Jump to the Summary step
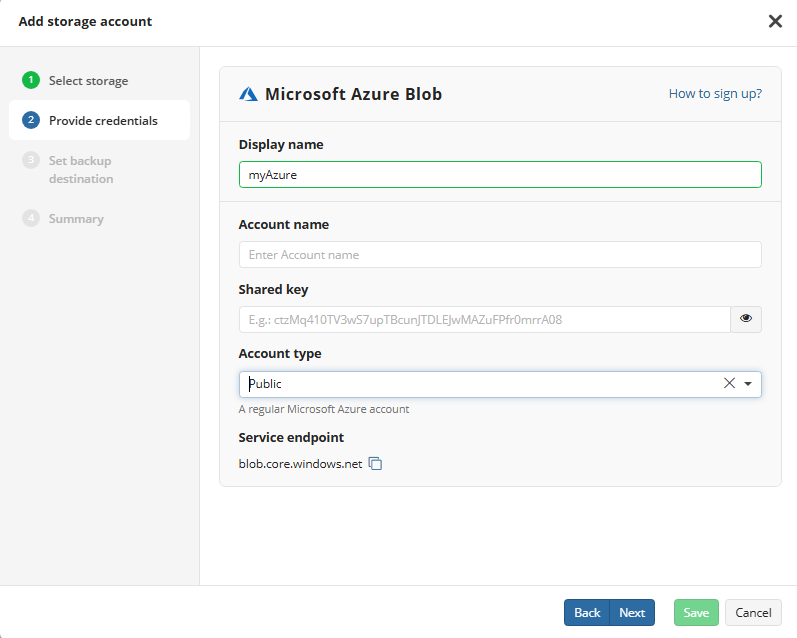Screen dimensions: 797x638 pyautogui.click(x=76, y=219)
